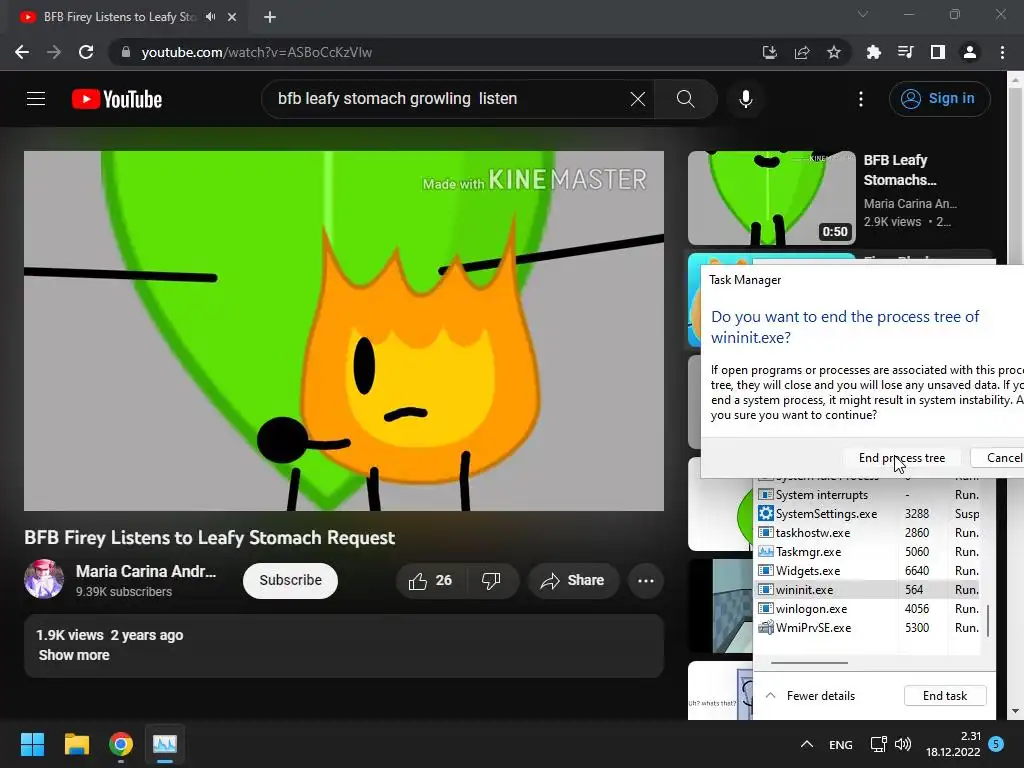
Task: Click Task Manager taskbar icon
Action: pos(165,744)
